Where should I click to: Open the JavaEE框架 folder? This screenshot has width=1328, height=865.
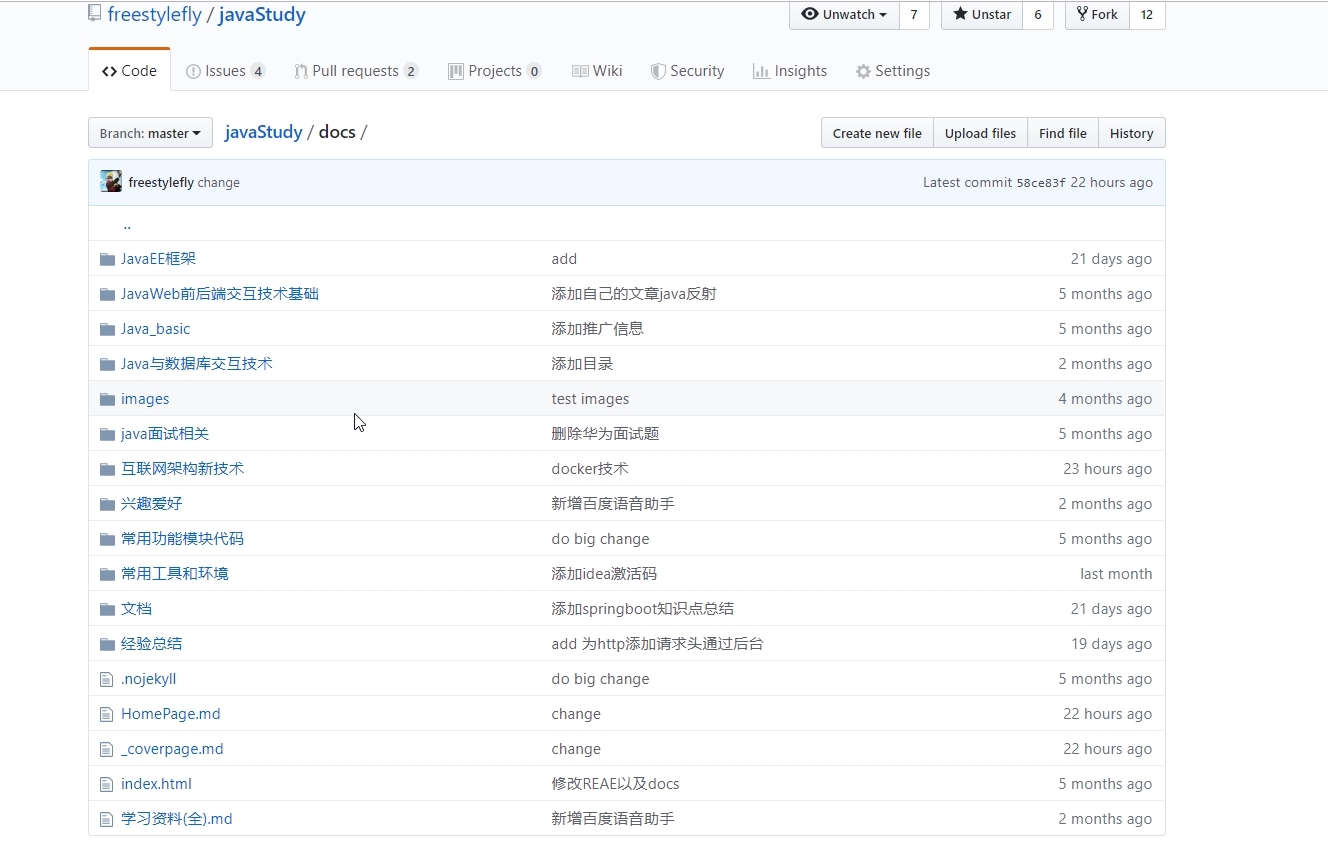coord(158,259)
